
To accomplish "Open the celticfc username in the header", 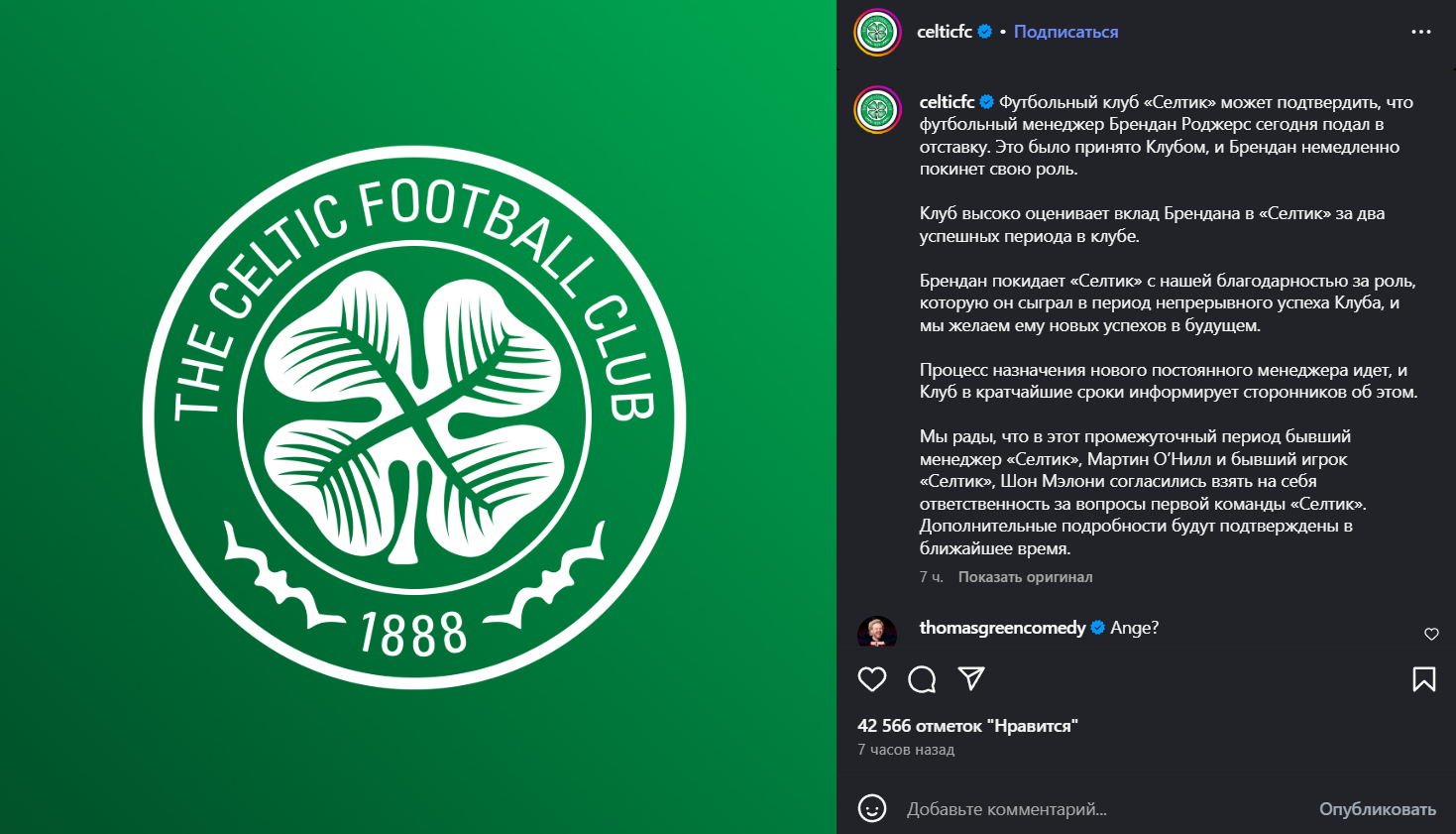I will [x=945, y=32].
